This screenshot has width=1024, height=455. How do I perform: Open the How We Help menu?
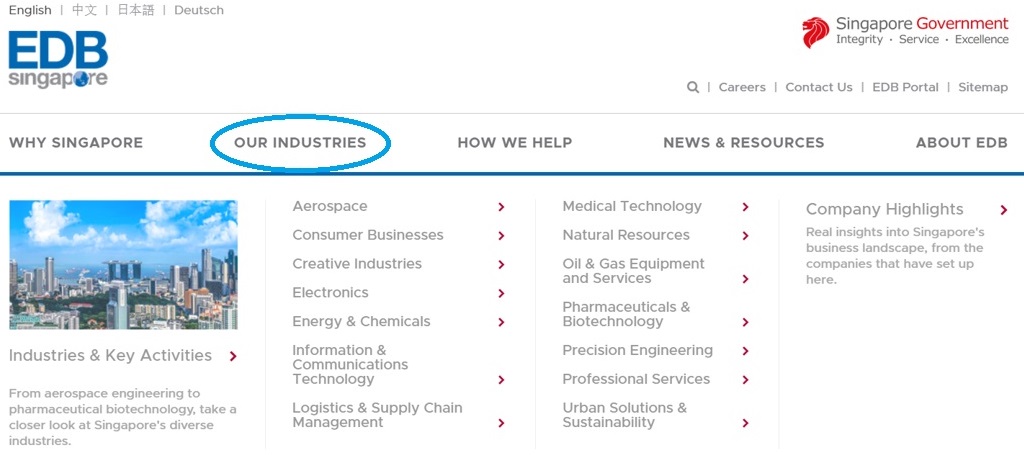[515, 143]
